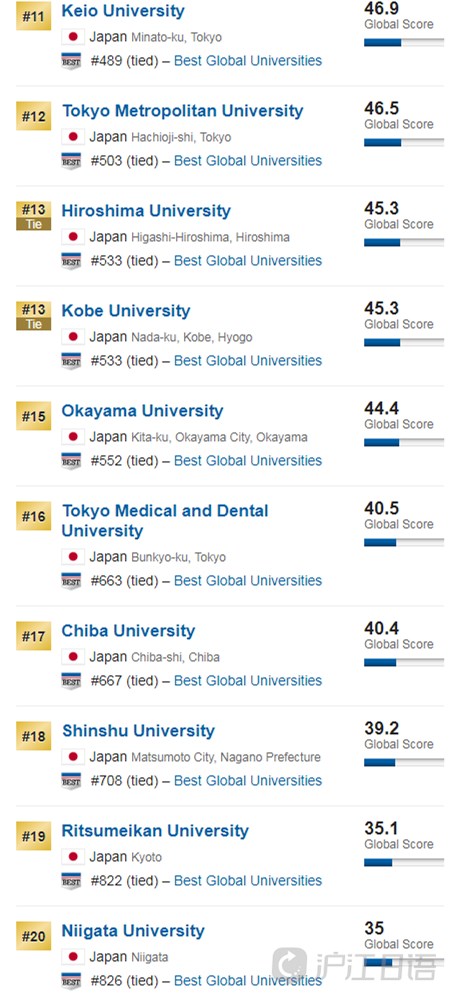Open the Keio University link
Viewport: 450px width, 996px height.
point(123,11)
